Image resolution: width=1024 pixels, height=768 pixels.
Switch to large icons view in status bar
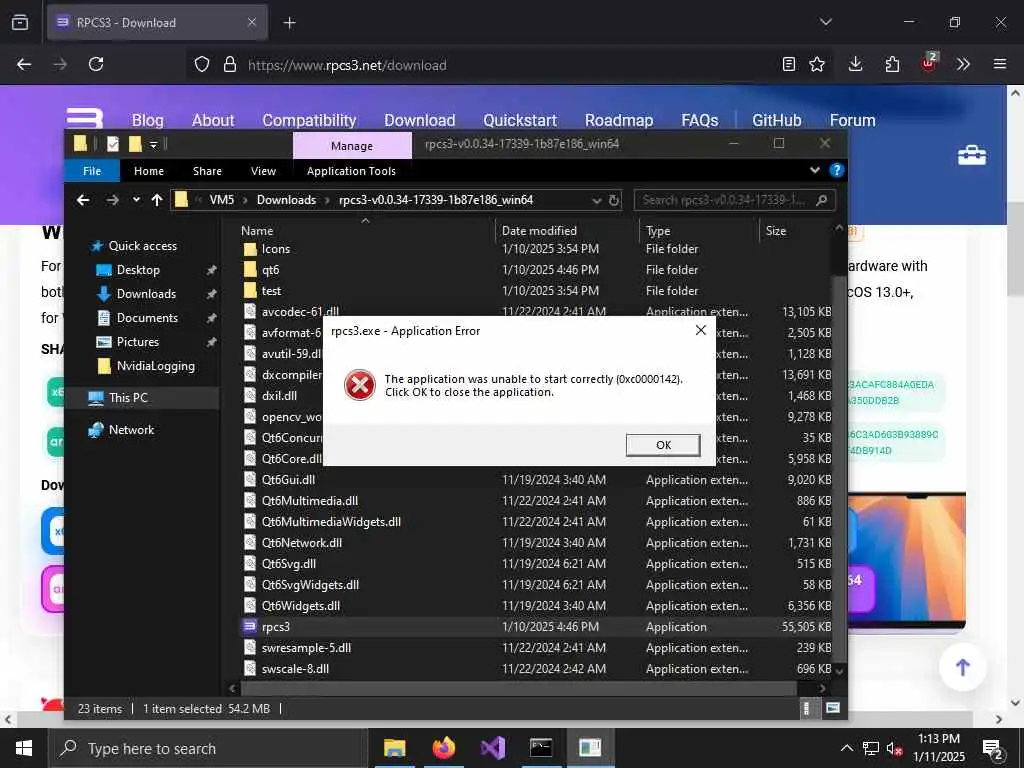click(x=833, y=708)
